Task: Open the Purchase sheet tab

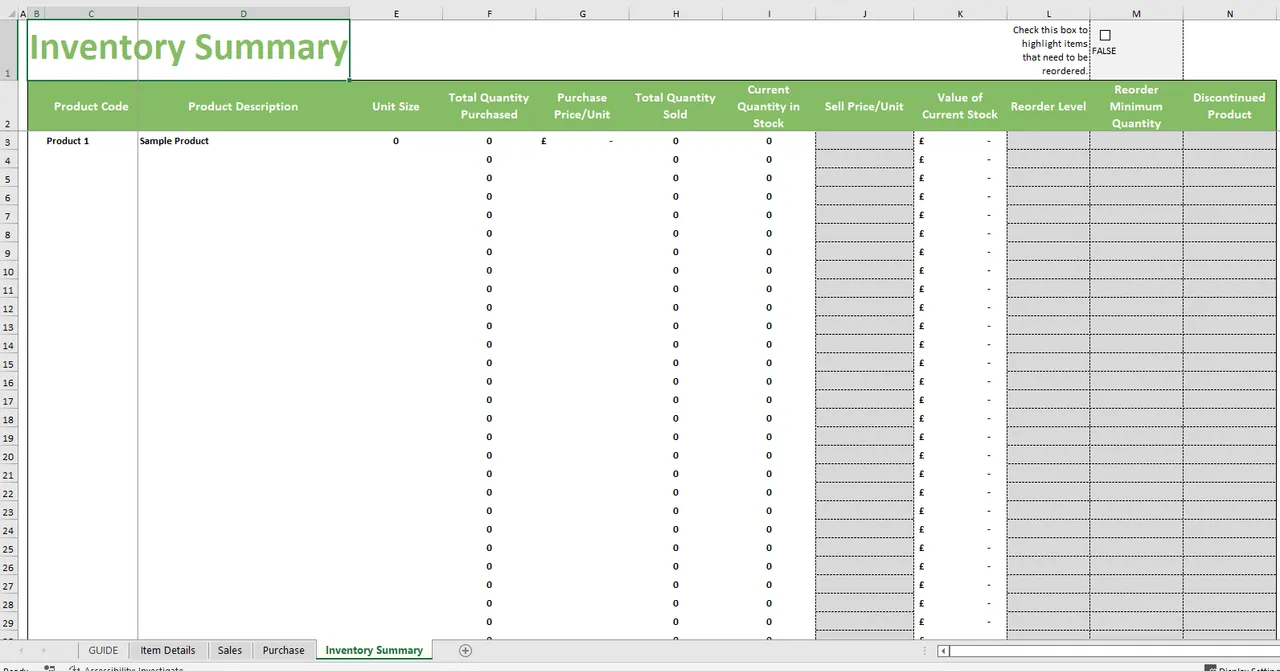Action: (x=283, y=650)
